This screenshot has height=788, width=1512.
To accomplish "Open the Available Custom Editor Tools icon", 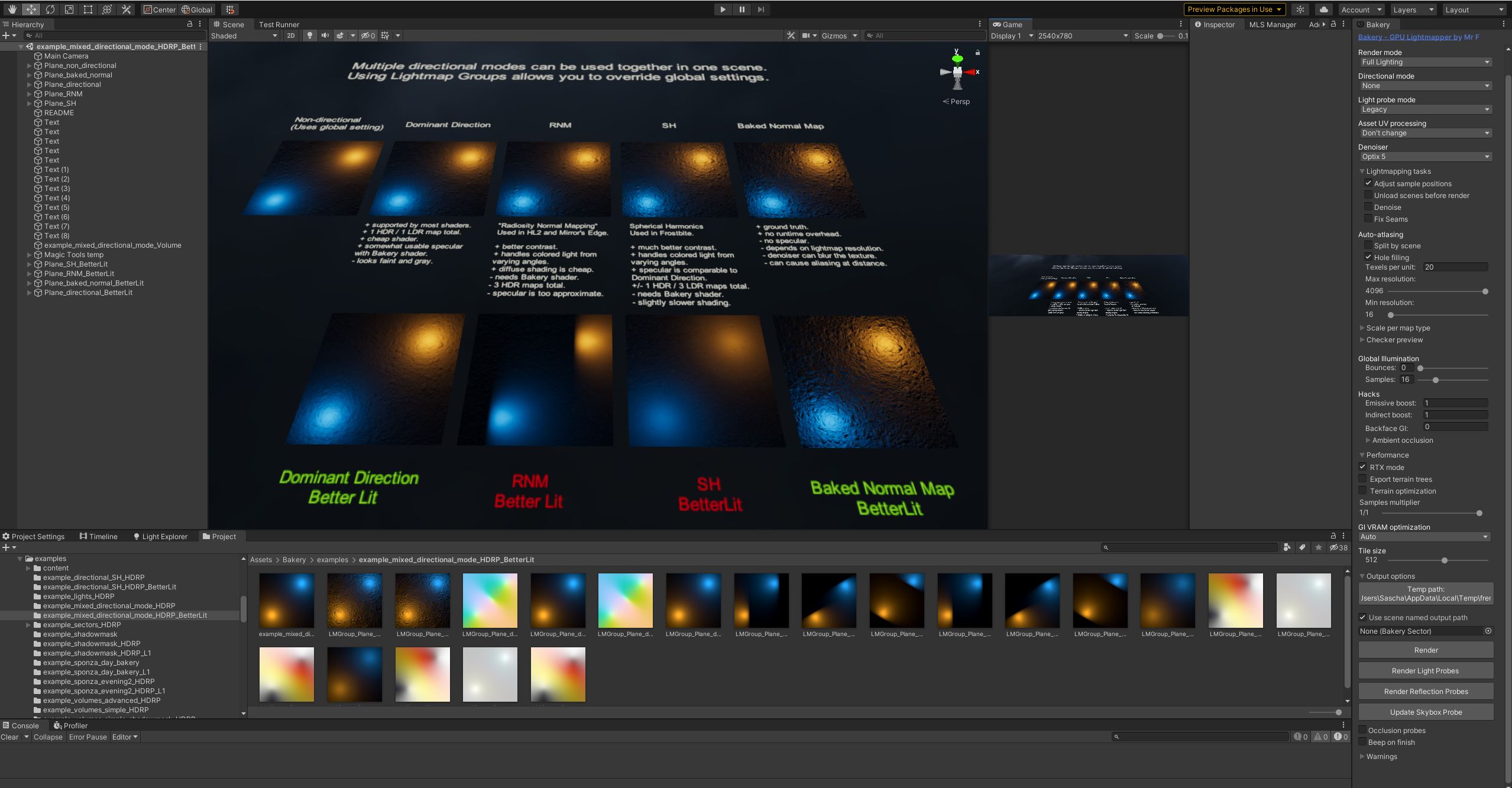I will [x=125, y=9].
